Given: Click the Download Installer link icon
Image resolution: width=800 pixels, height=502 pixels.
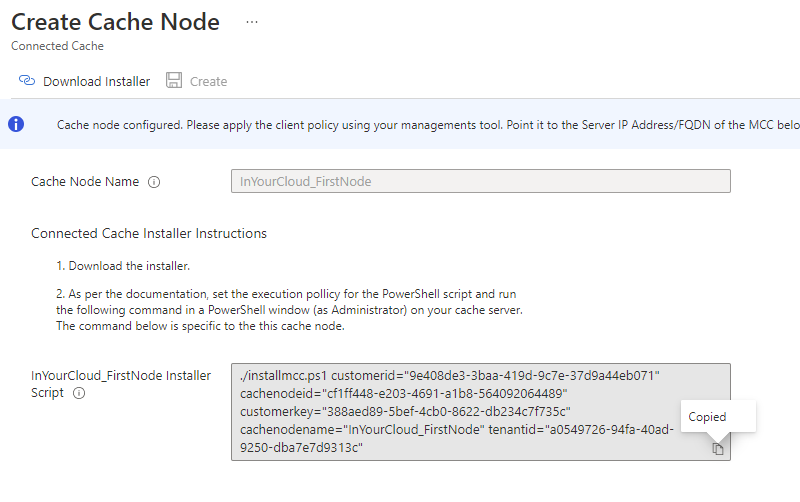Looking at the screenshot, I should [x=27, y=81].
